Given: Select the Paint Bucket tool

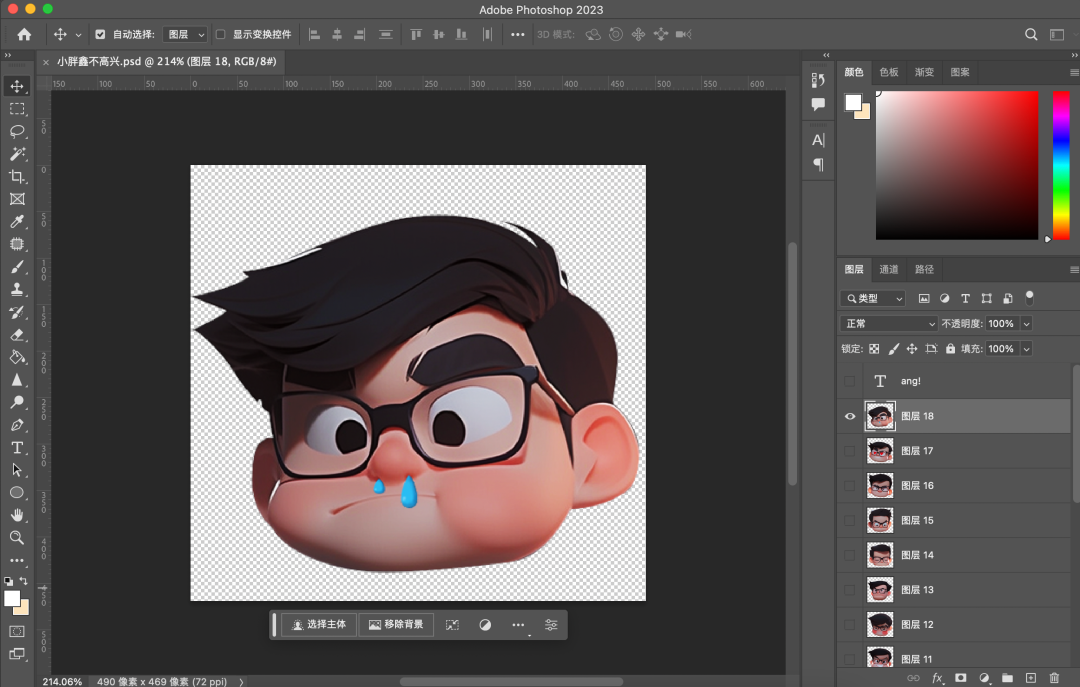Looking at the screenshot, I should [17, 357].
